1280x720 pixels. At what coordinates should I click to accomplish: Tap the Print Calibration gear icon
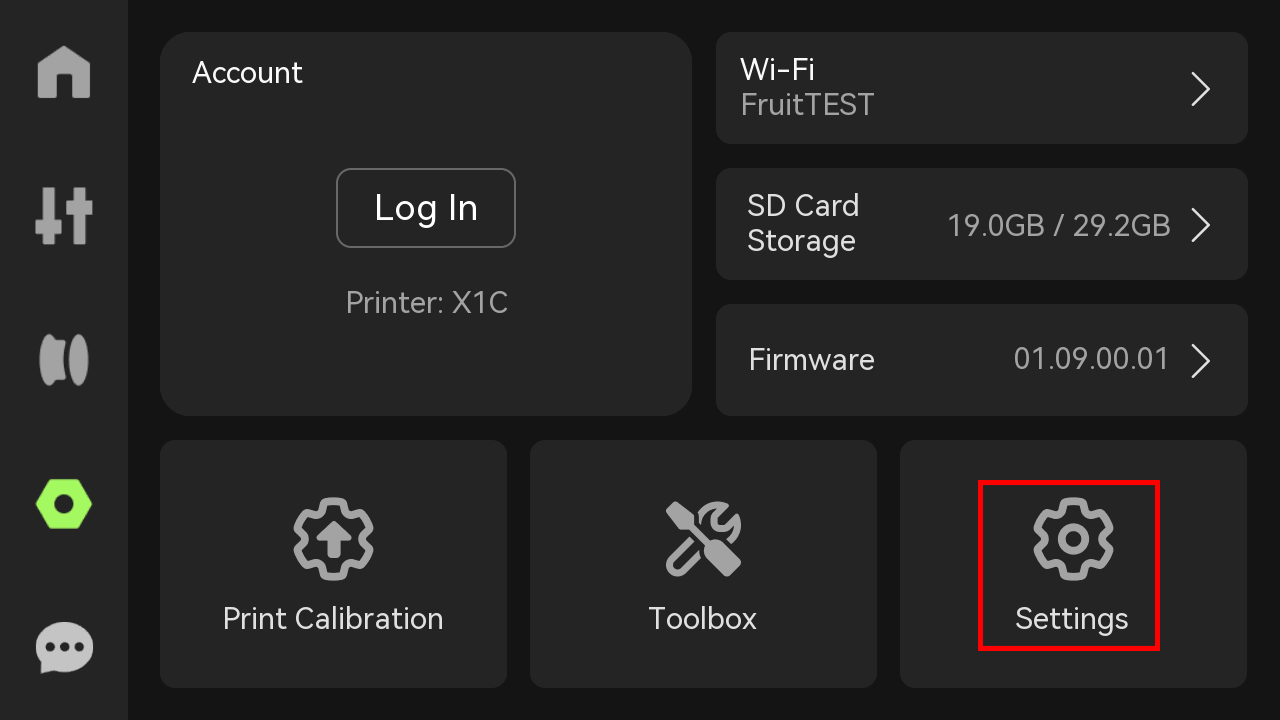(333, 538)
